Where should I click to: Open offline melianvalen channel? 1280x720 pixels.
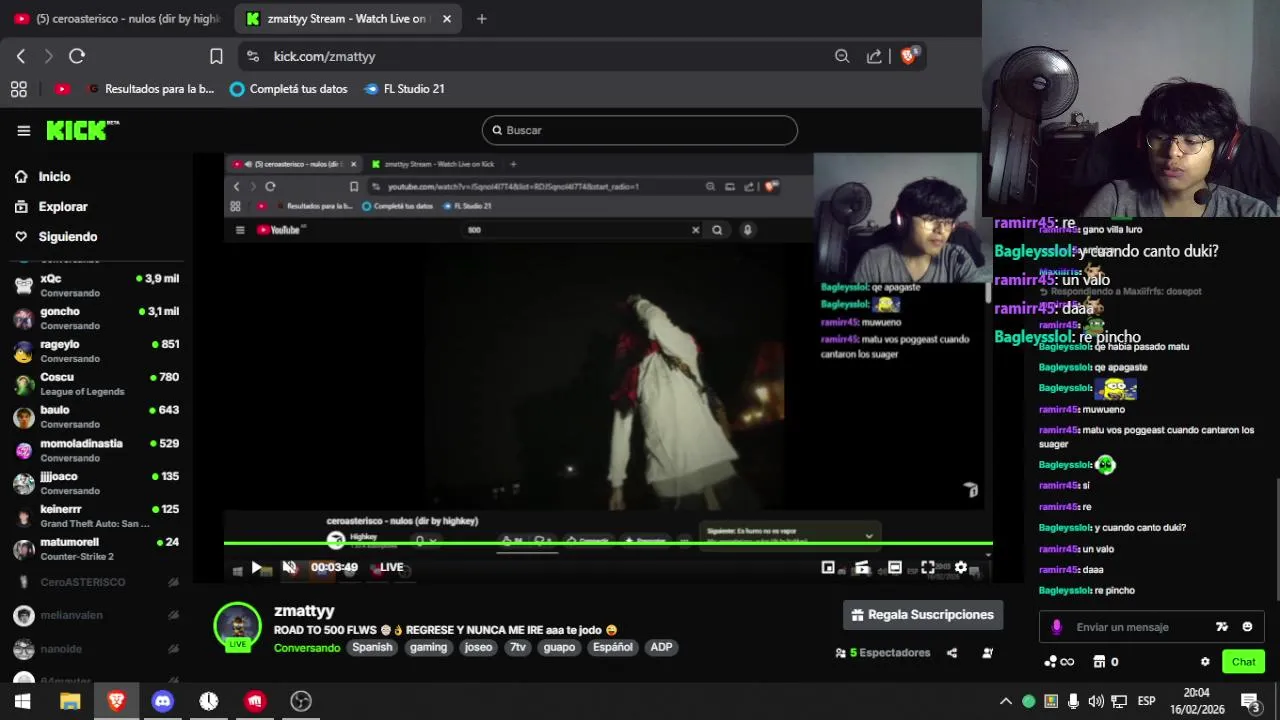click(96, 615)
